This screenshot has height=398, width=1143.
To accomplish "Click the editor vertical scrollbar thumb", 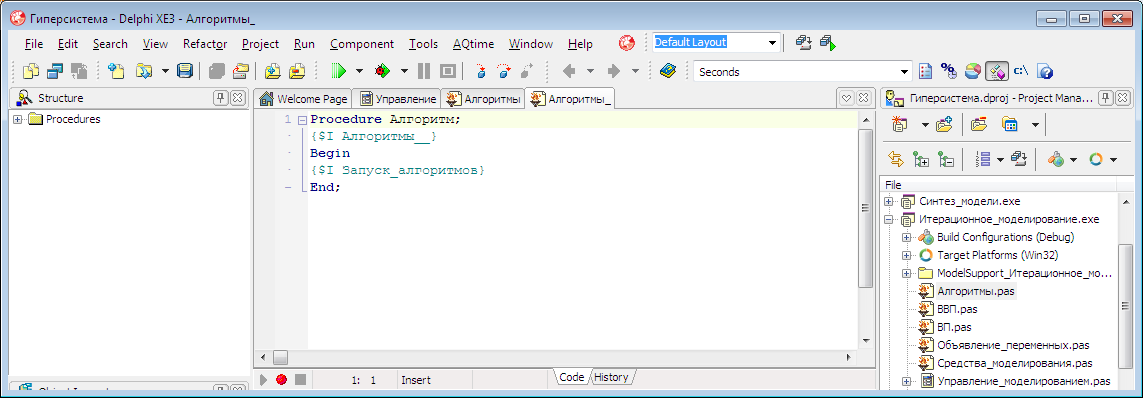I will pos(866,209).
